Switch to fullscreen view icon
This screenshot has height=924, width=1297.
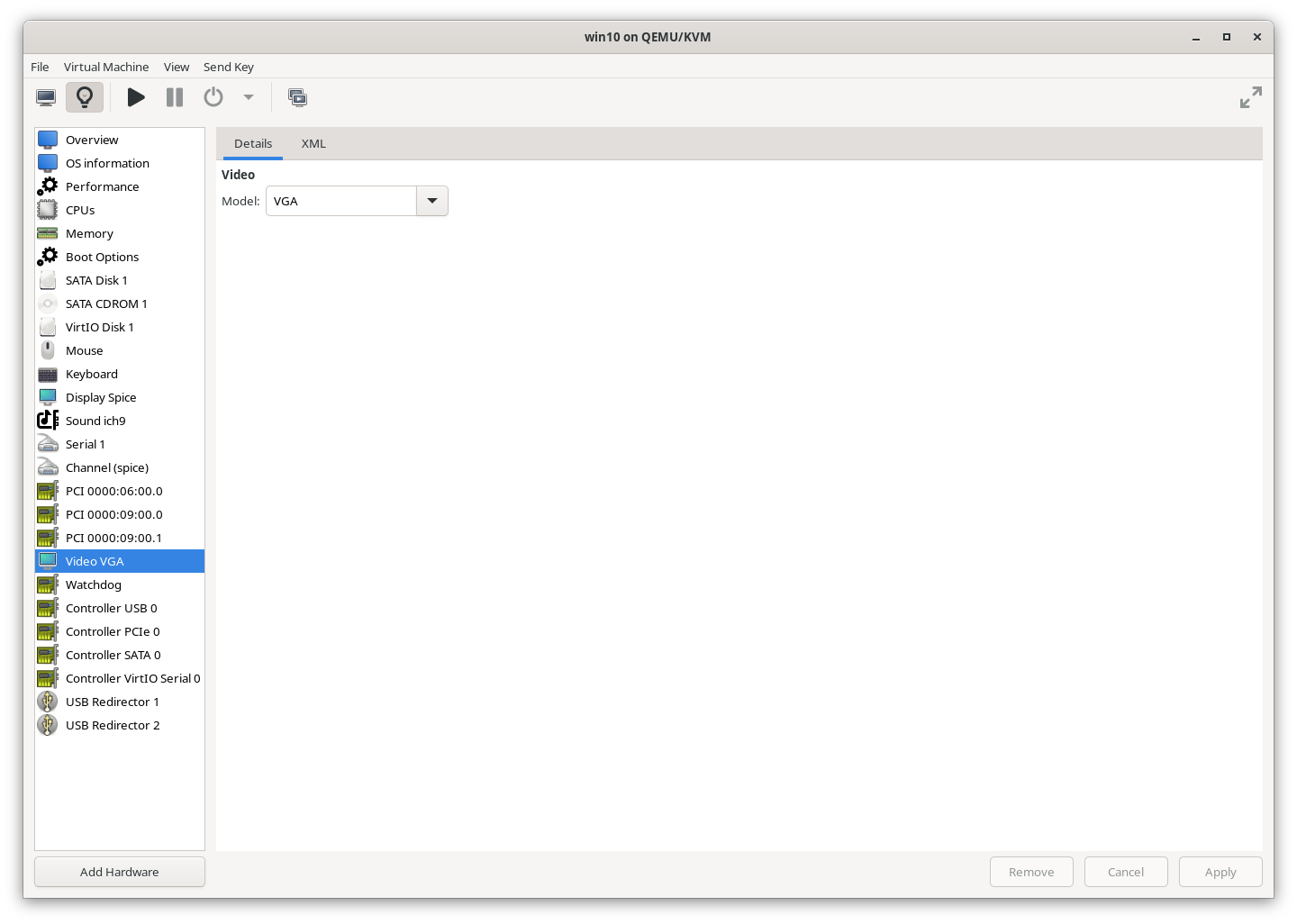(1251, 97)
